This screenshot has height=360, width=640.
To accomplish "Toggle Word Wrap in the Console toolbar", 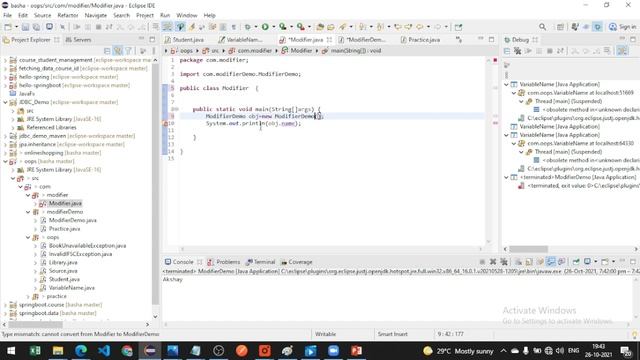I will click(x=540, y=262).
